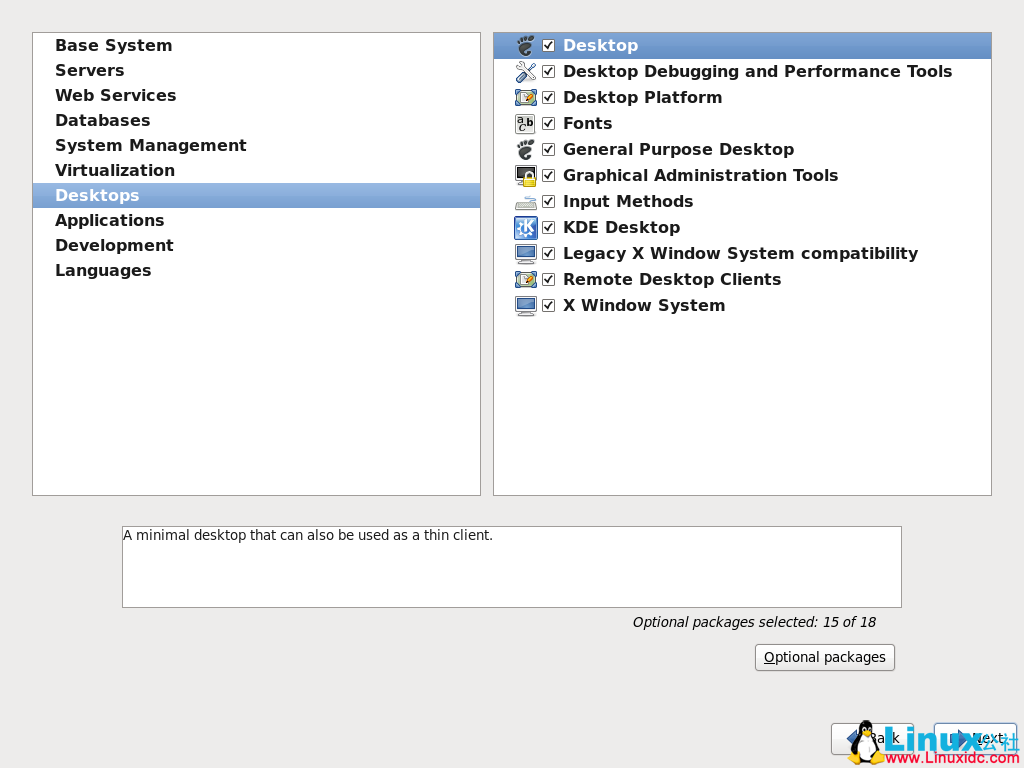
Task: Click the 'ab' icon beside Fonts
Action: (524, 123)
